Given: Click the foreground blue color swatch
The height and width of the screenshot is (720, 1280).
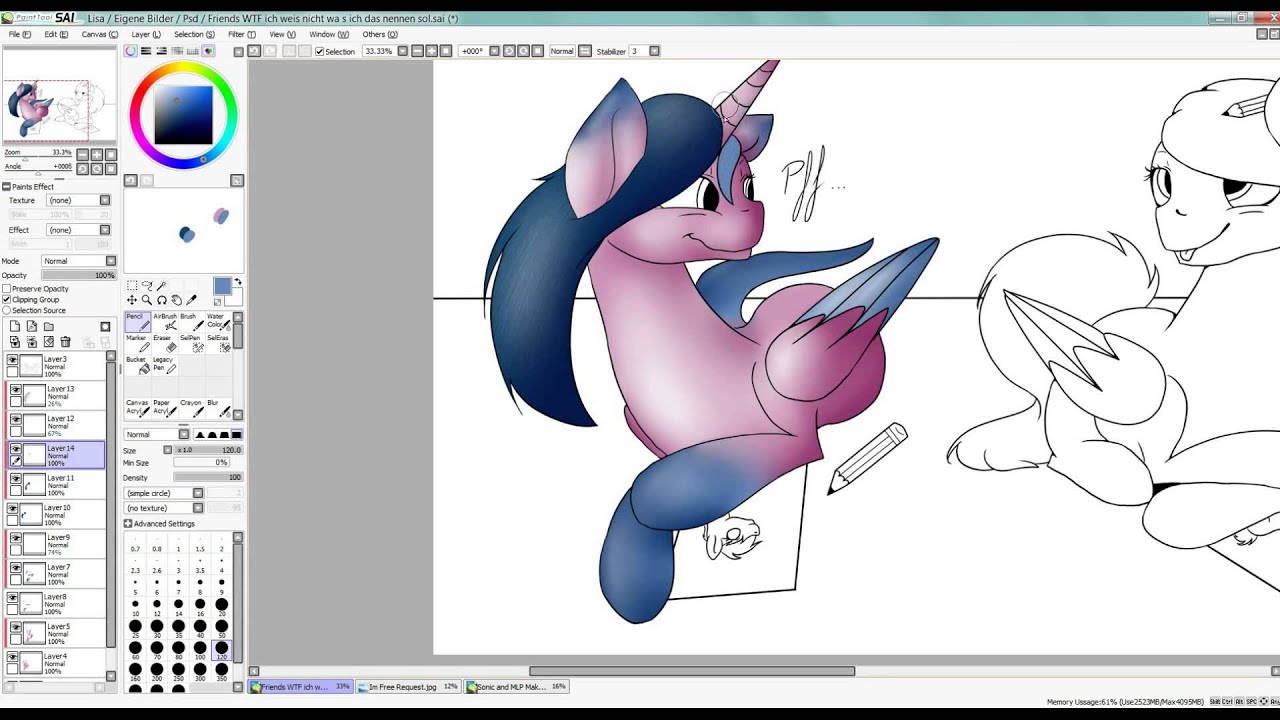Looking at the screenshot, I should (x=222, y=287).
